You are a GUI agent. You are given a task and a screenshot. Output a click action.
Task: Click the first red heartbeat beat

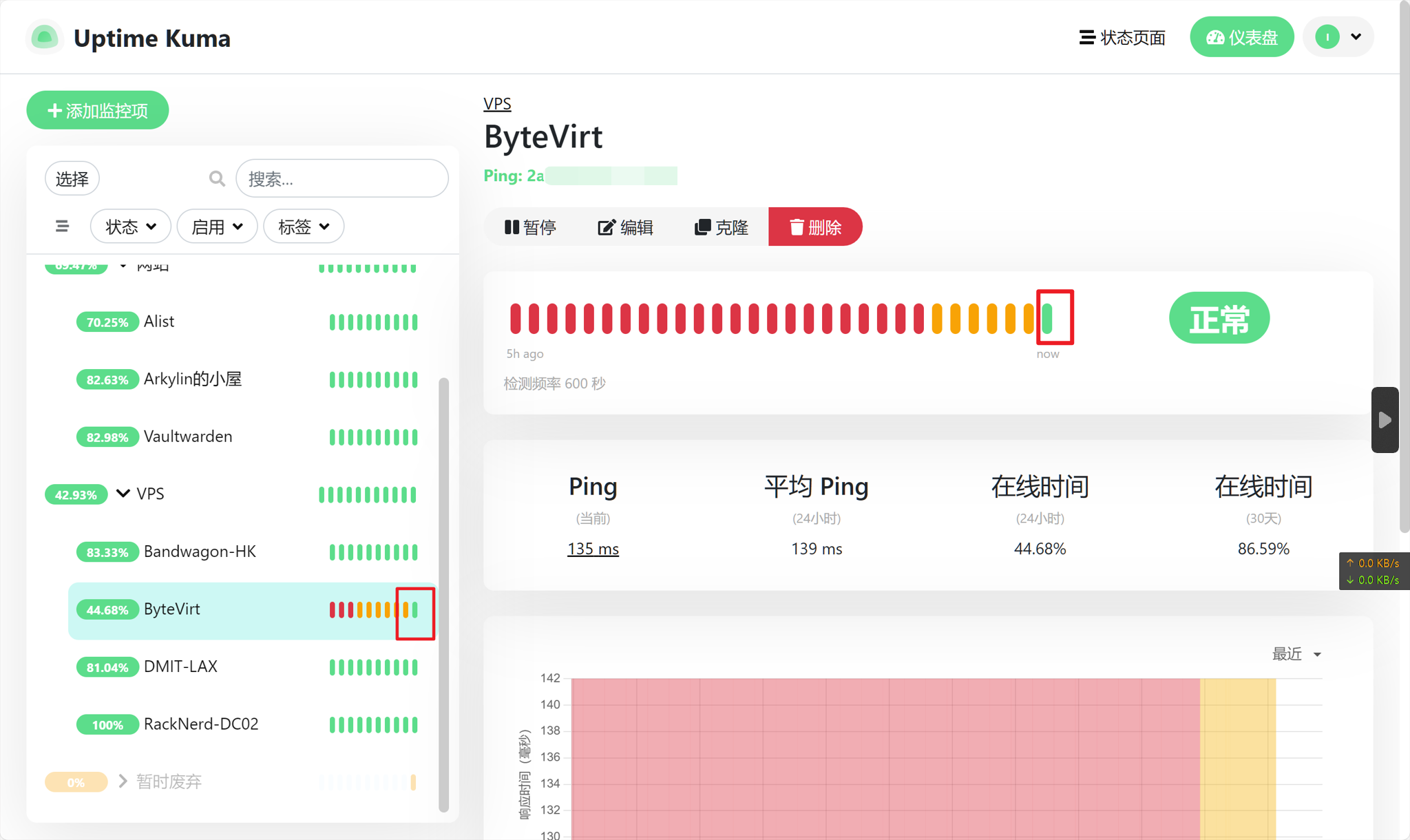coord(515,318)
